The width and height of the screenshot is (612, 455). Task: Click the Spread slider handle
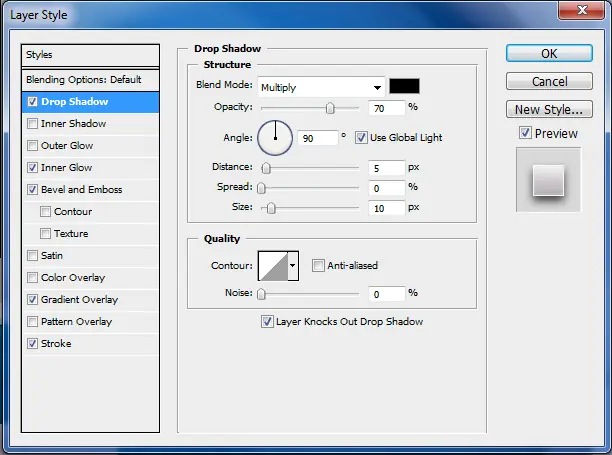point(261,188)
